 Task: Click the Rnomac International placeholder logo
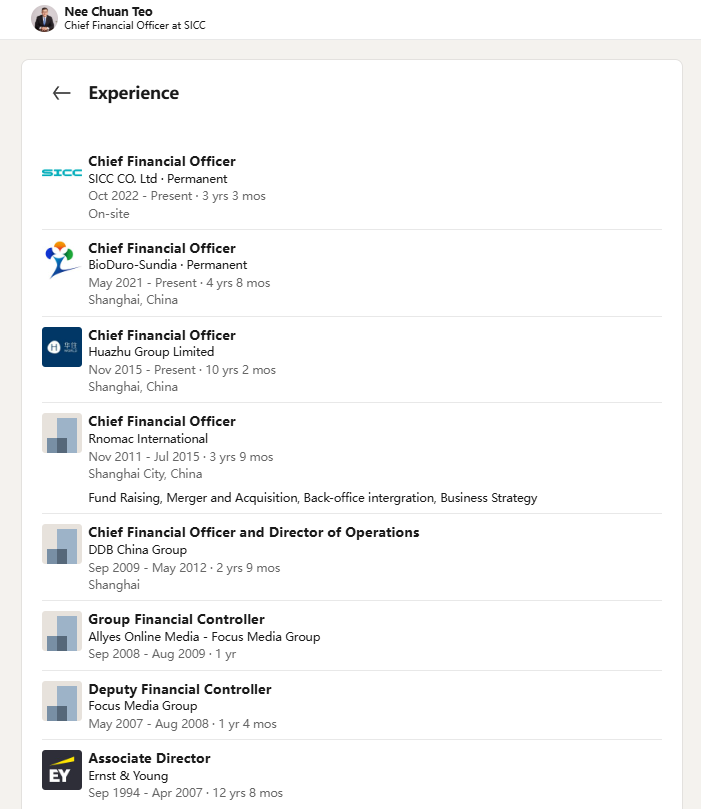click(x=62, y=433)
